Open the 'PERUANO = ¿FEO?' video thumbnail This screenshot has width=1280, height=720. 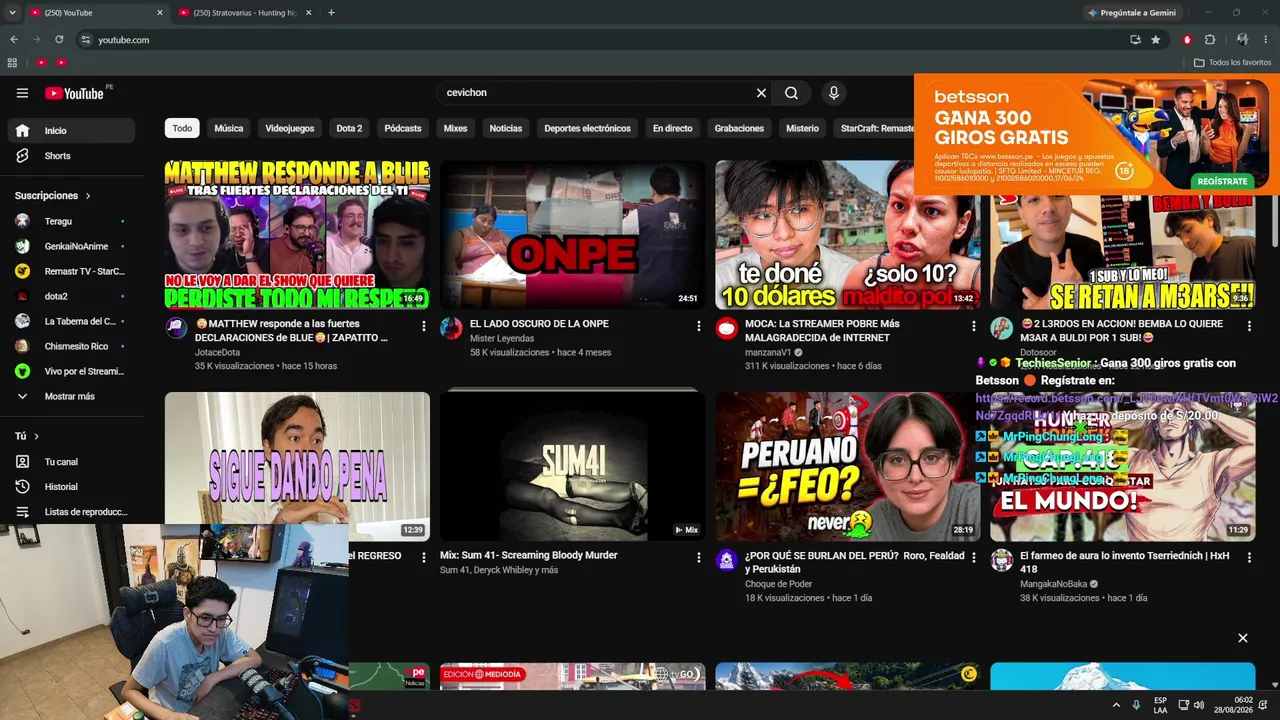(x=848, y=467)
